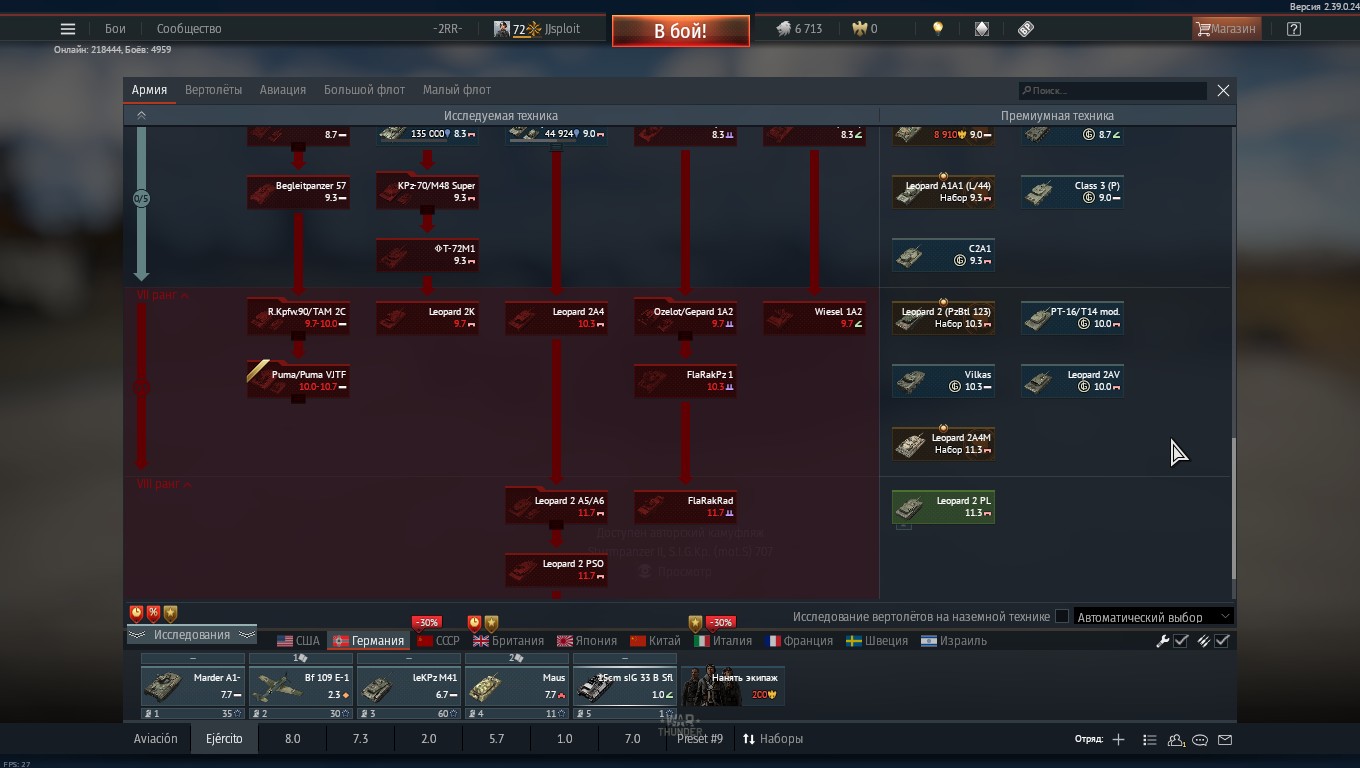Switch to the Авиация tab
Viewport: 1360px width, 768px height.
click(283, 90)
